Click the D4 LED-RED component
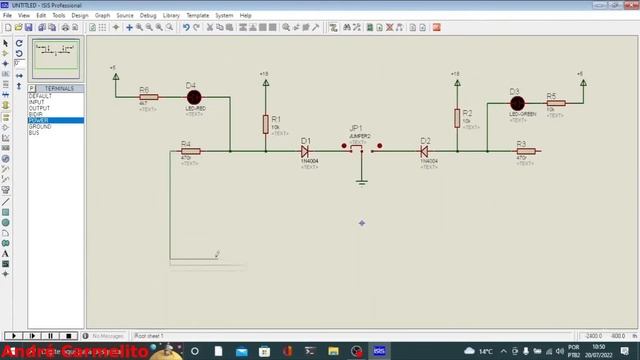Screen dimensions: 640x360 pyautogui.click(x=194, y=97)
